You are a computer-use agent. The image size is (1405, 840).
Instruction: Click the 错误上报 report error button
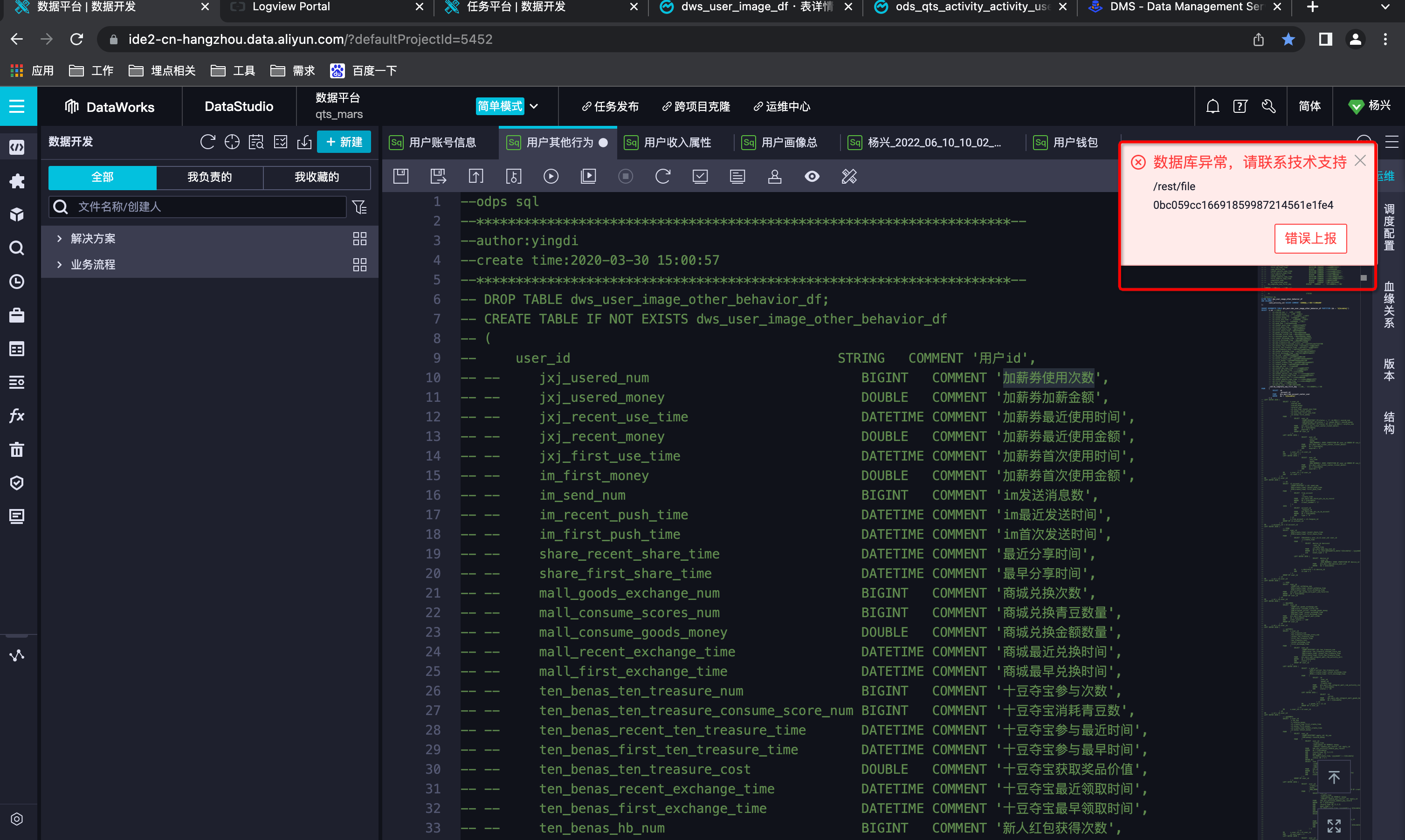click(1310, 238)
